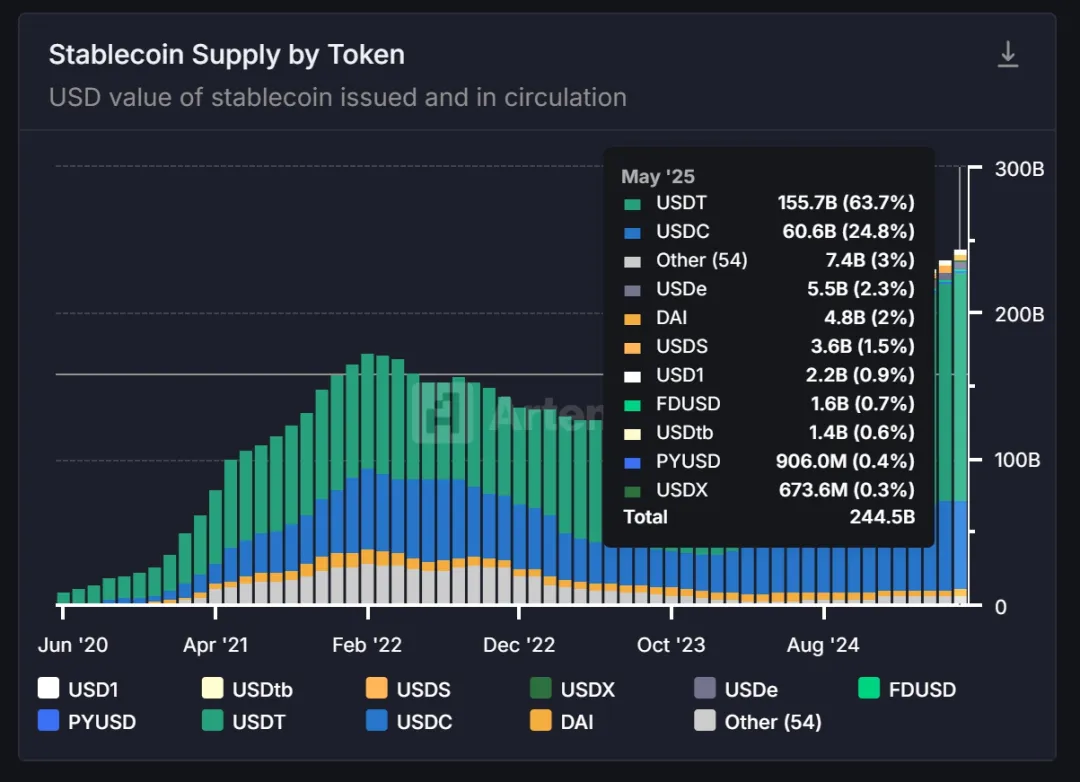The height and width of the screenshot is (782, 1080).
Task: Toggle the DAI legend entry
Action: (560, 721)
